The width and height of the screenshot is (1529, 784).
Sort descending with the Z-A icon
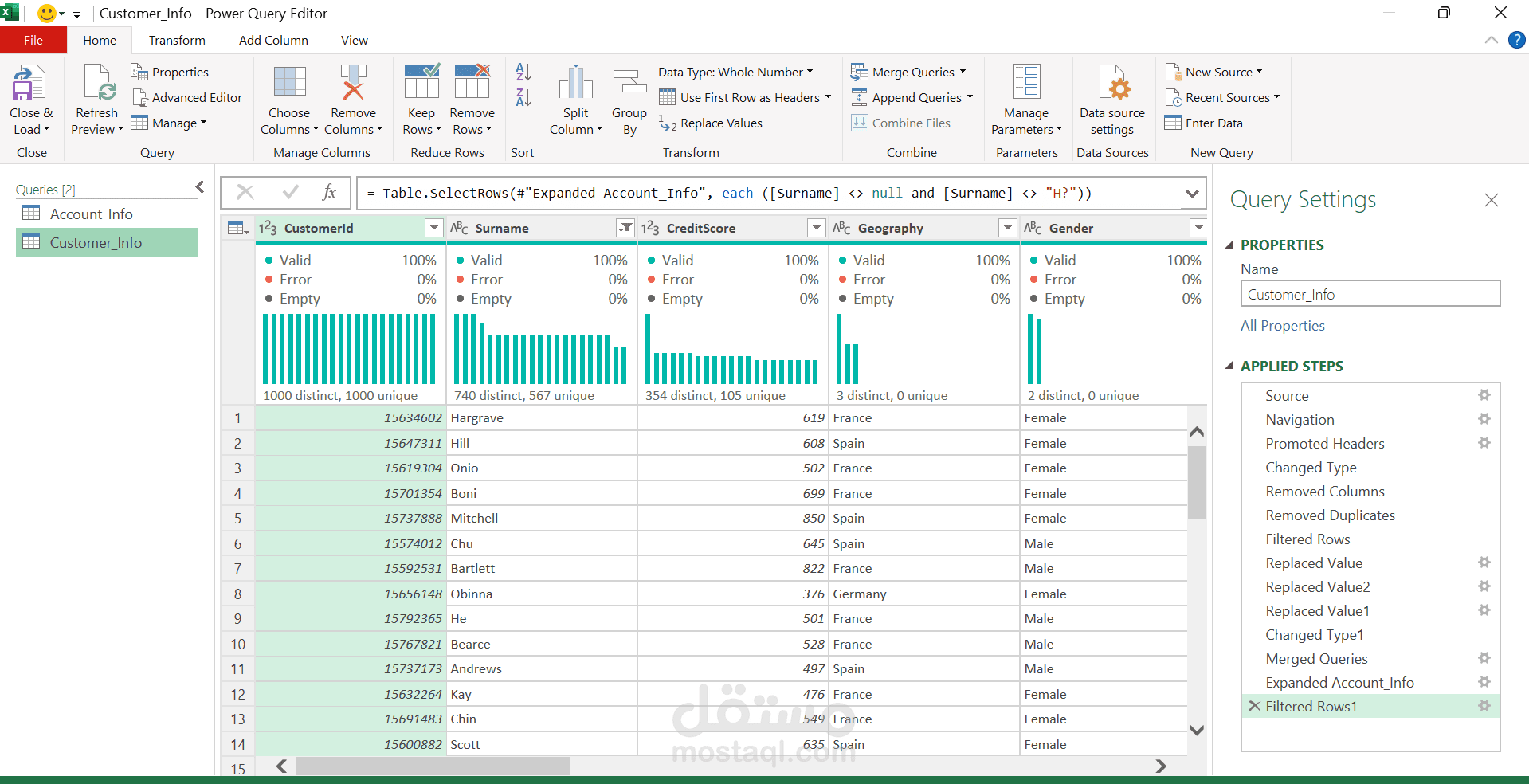[523, 97]
